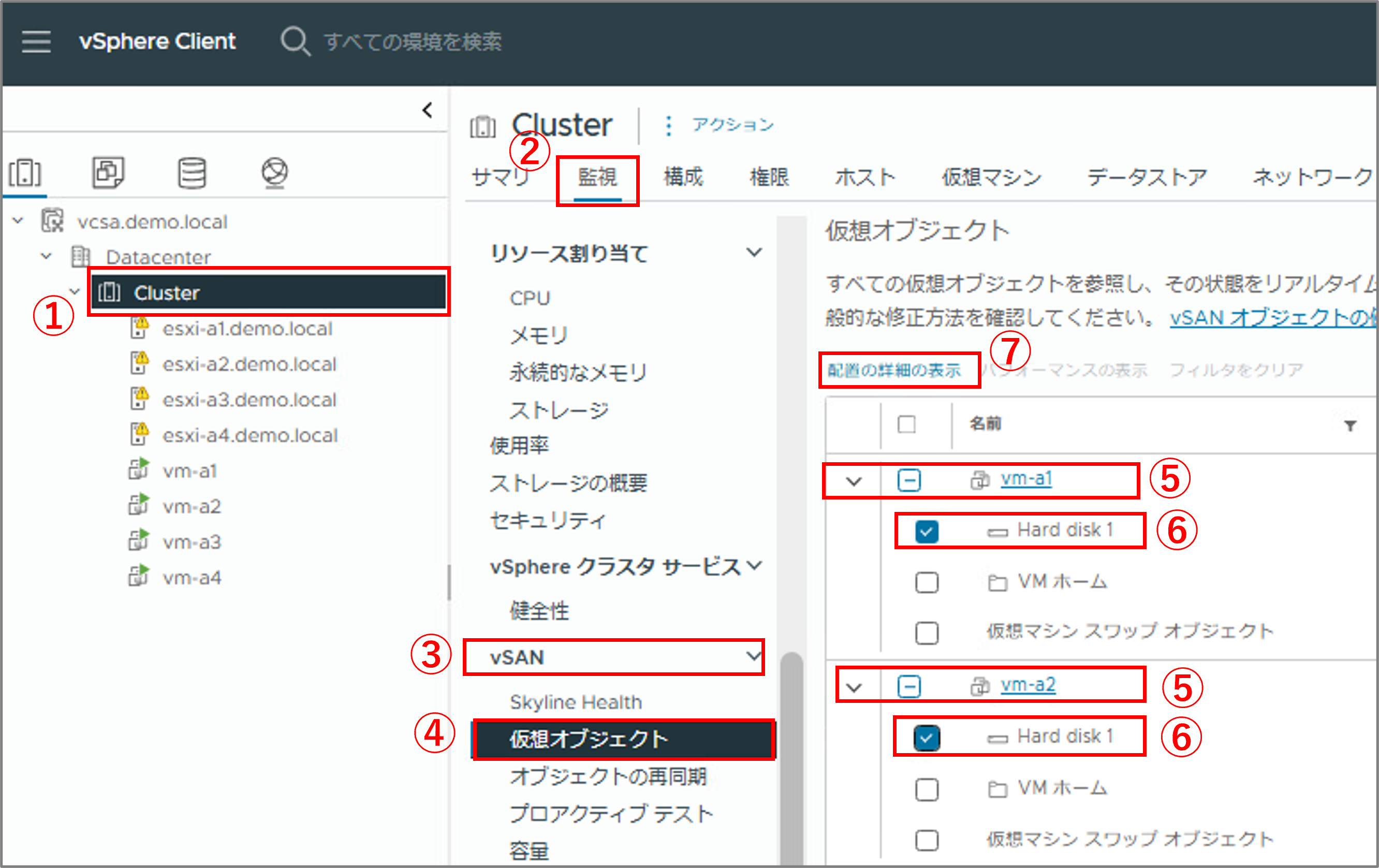Screen dimensions: 1379x868
Task: Open Skyline Health under vSAN
Action: [x=576, y=702]
